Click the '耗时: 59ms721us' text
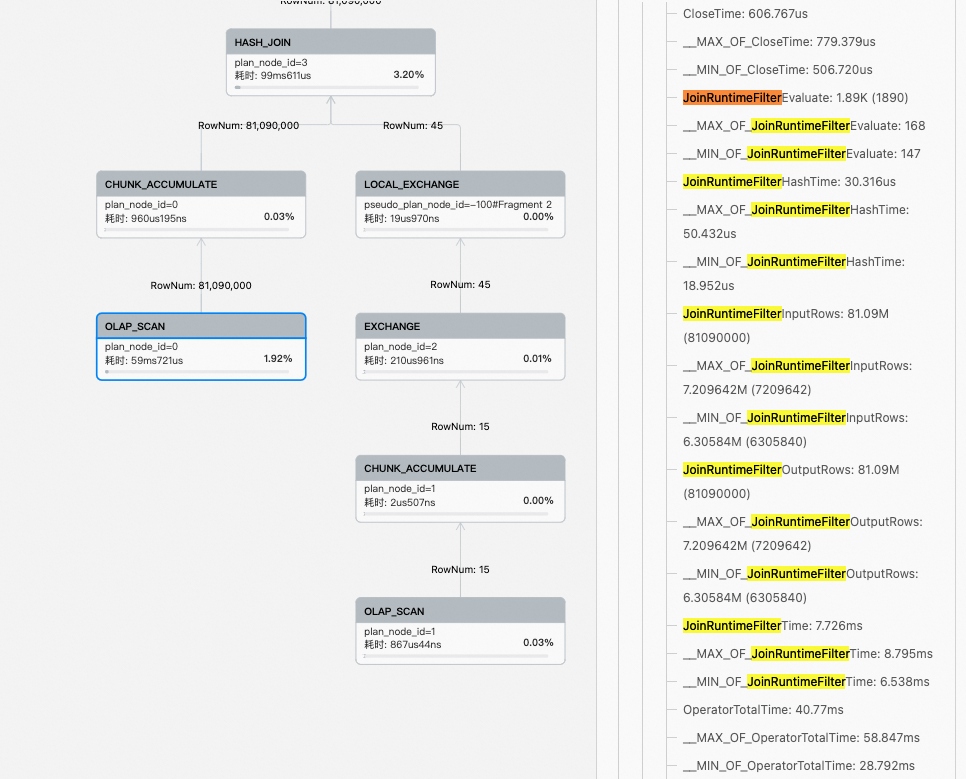Image resolution: width=966 pixels, height=779 pixels. coord(144,361)
